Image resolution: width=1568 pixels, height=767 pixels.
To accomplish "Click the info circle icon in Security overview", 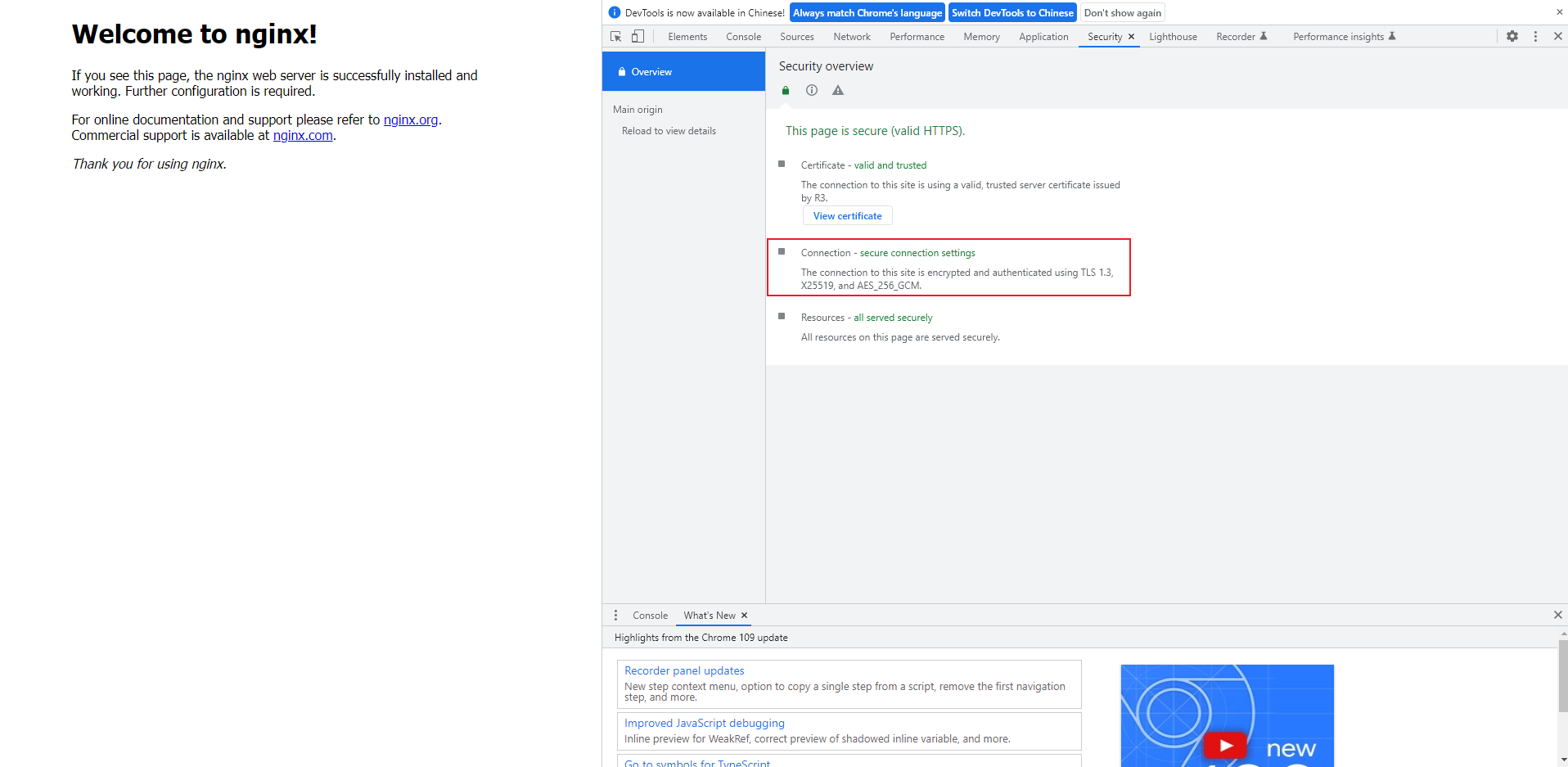I will (812, 91).
